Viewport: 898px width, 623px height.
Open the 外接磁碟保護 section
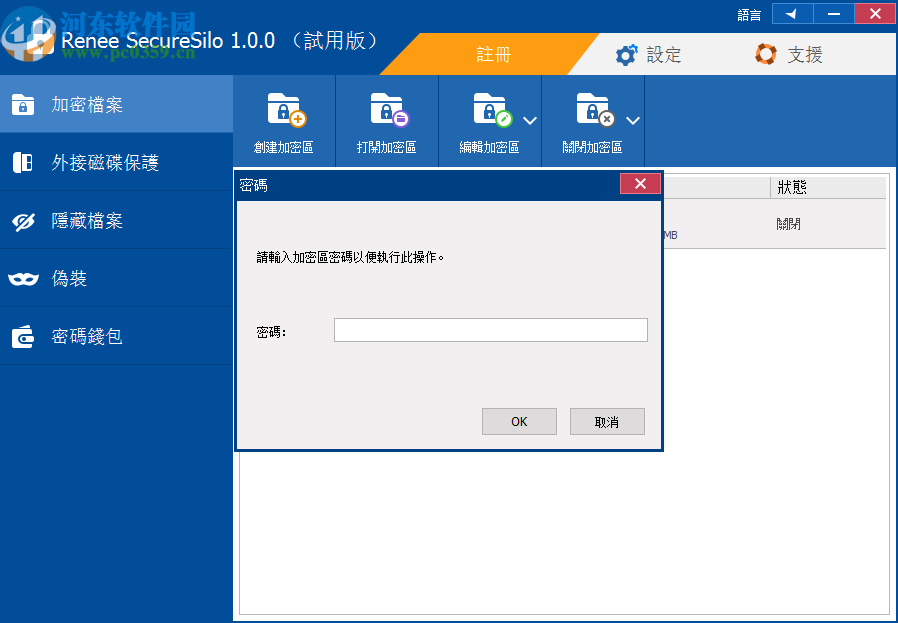pos(22,162)
